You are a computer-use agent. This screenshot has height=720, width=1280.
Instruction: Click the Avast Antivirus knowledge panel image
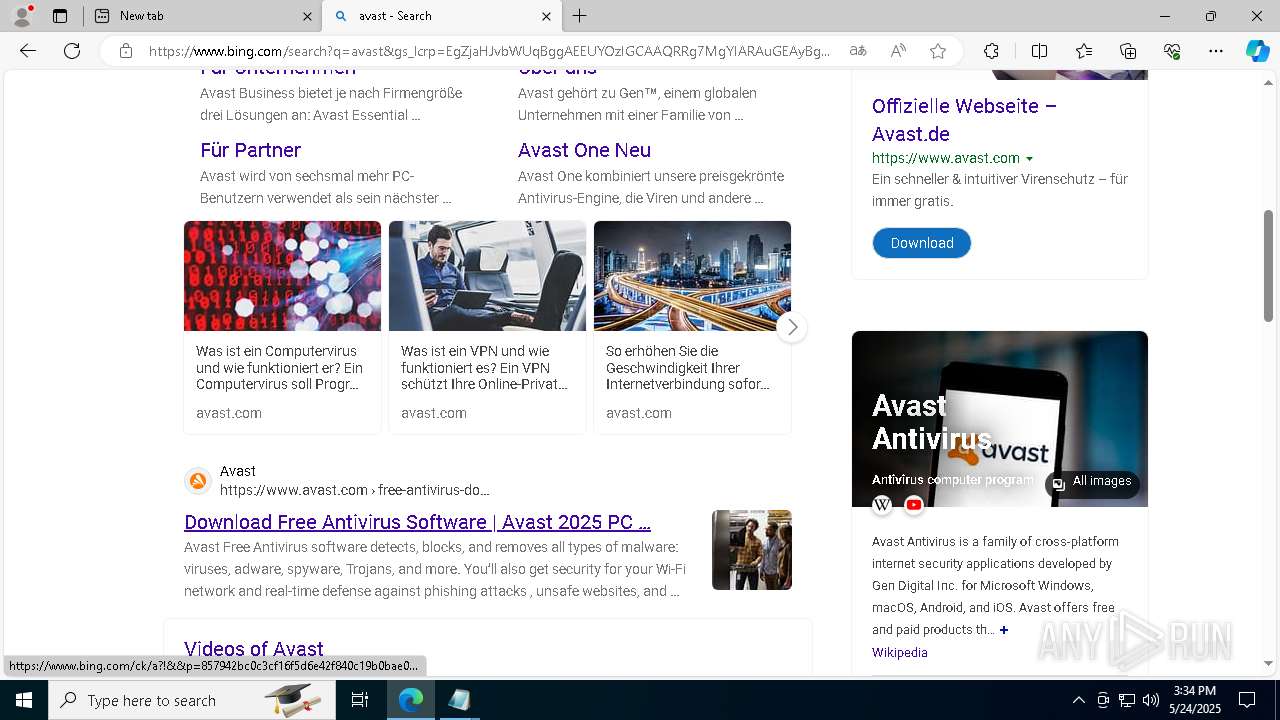(1000, 419)
